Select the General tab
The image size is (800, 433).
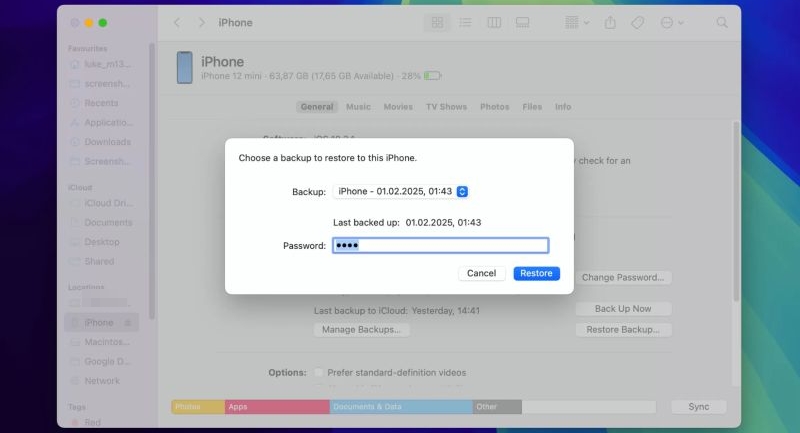(x=317, y=107)
